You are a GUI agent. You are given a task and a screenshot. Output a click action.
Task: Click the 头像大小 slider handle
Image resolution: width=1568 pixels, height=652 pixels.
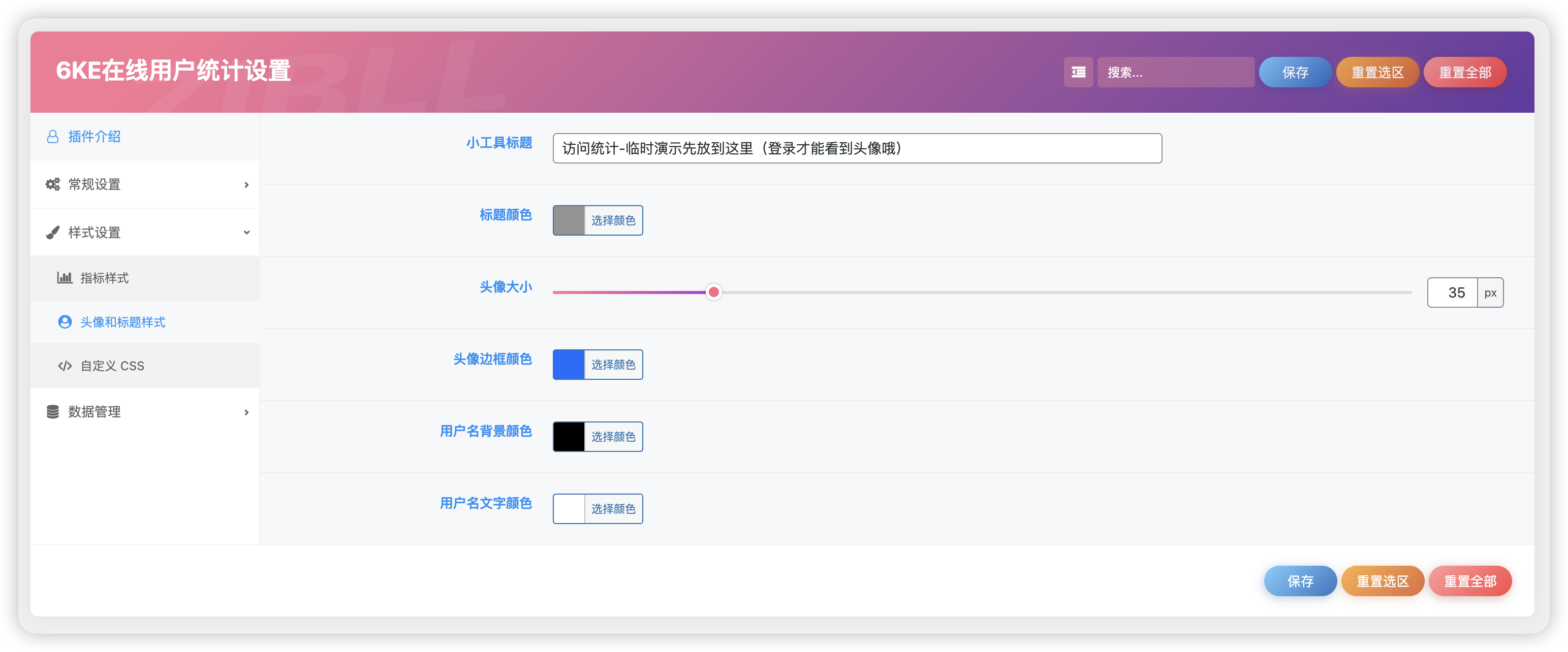click(714, 292)
